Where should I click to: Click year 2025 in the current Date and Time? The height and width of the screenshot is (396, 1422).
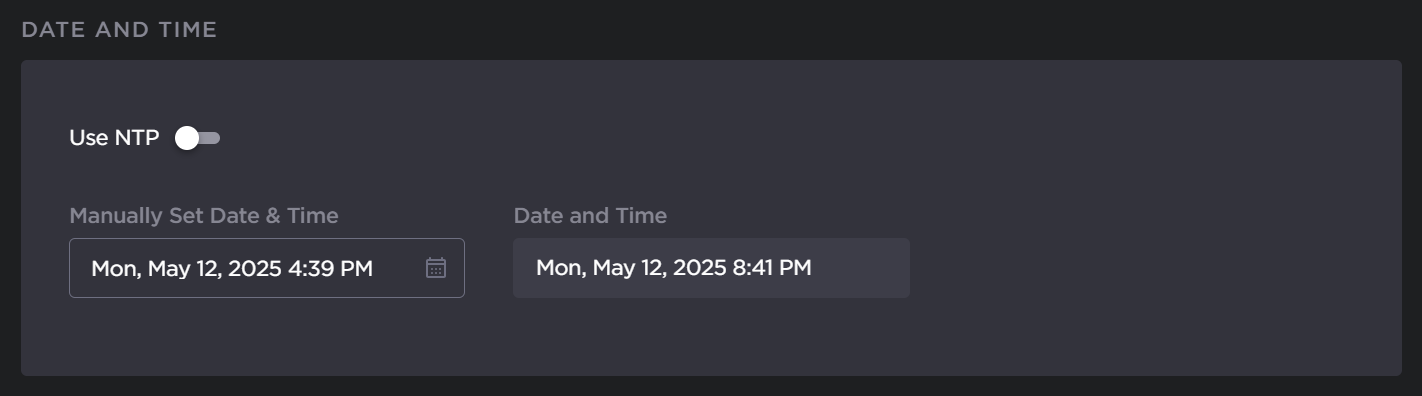click(x=699, y=268)
